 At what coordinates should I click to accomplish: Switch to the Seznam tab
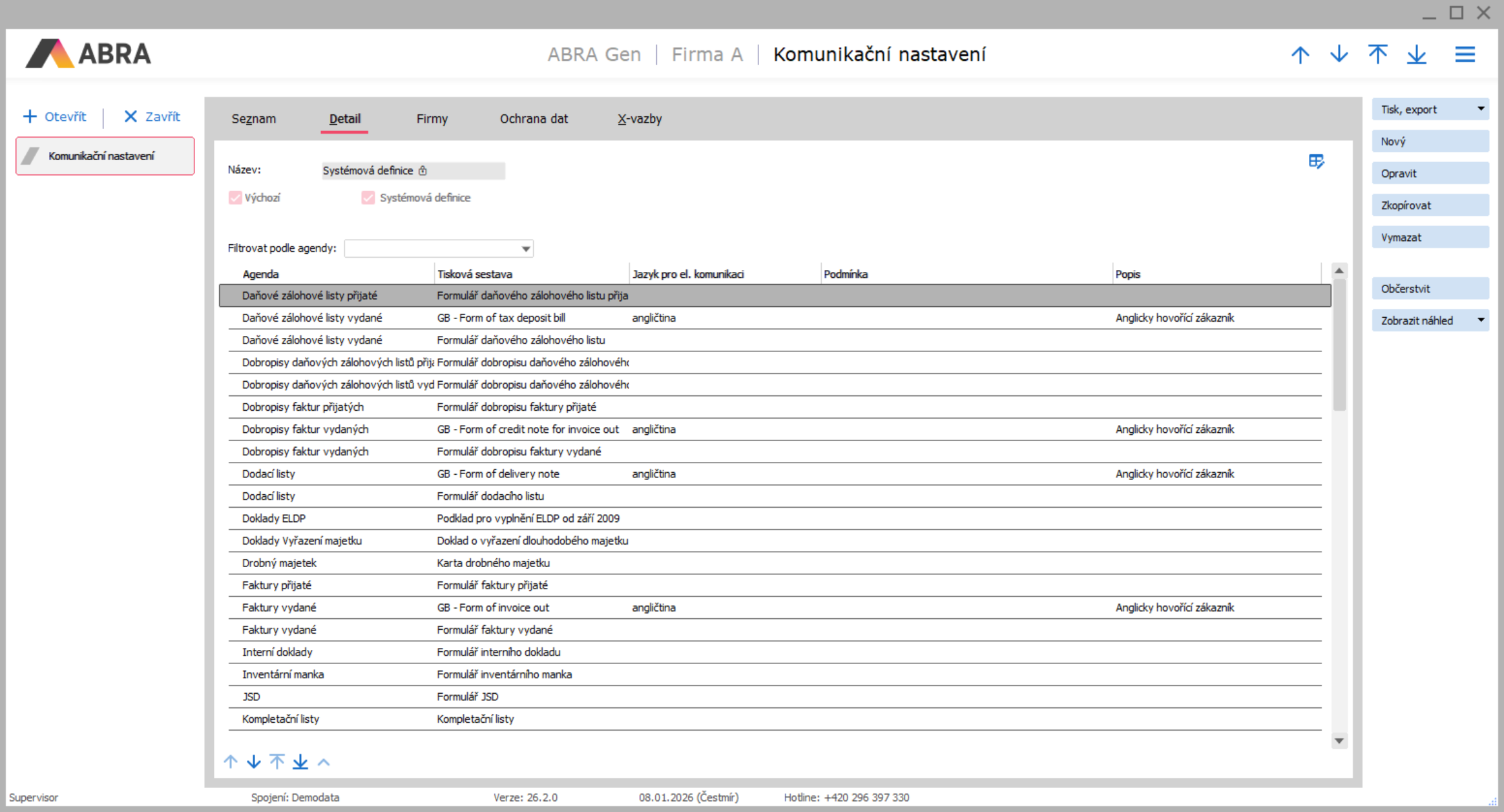pos(253,119)
